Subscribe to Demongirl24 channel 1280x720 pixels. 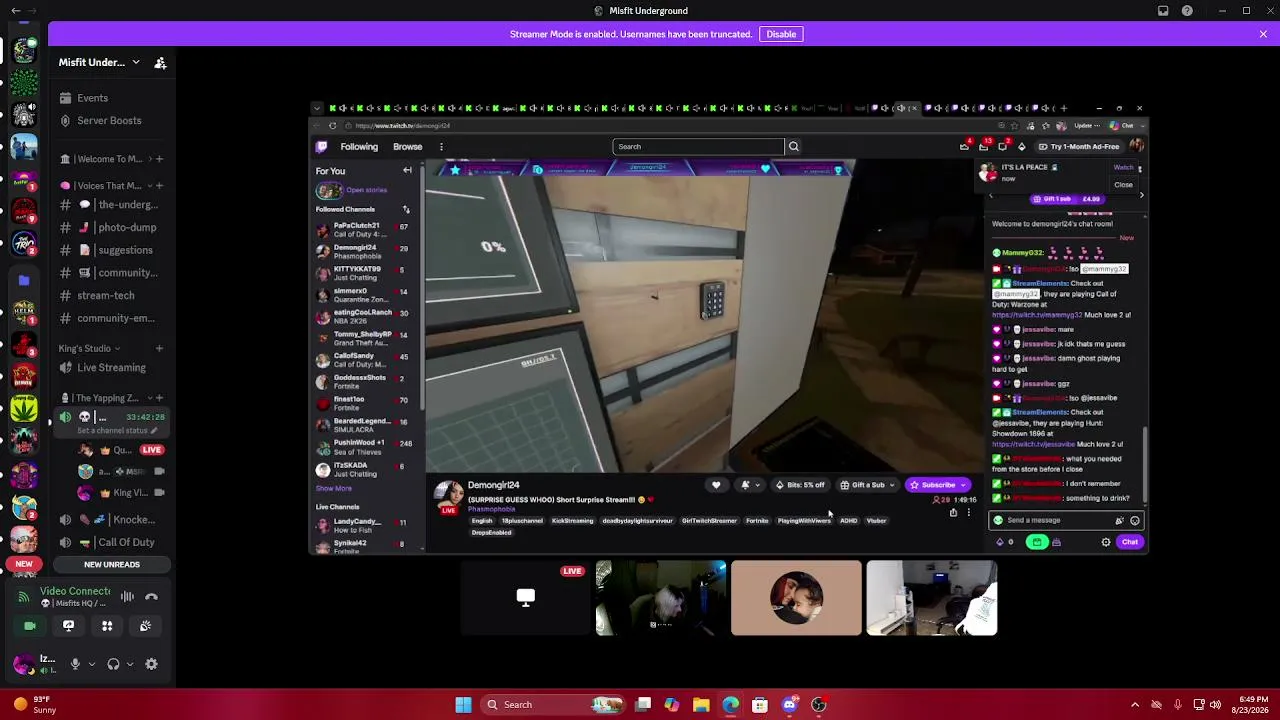coord(937,485)
